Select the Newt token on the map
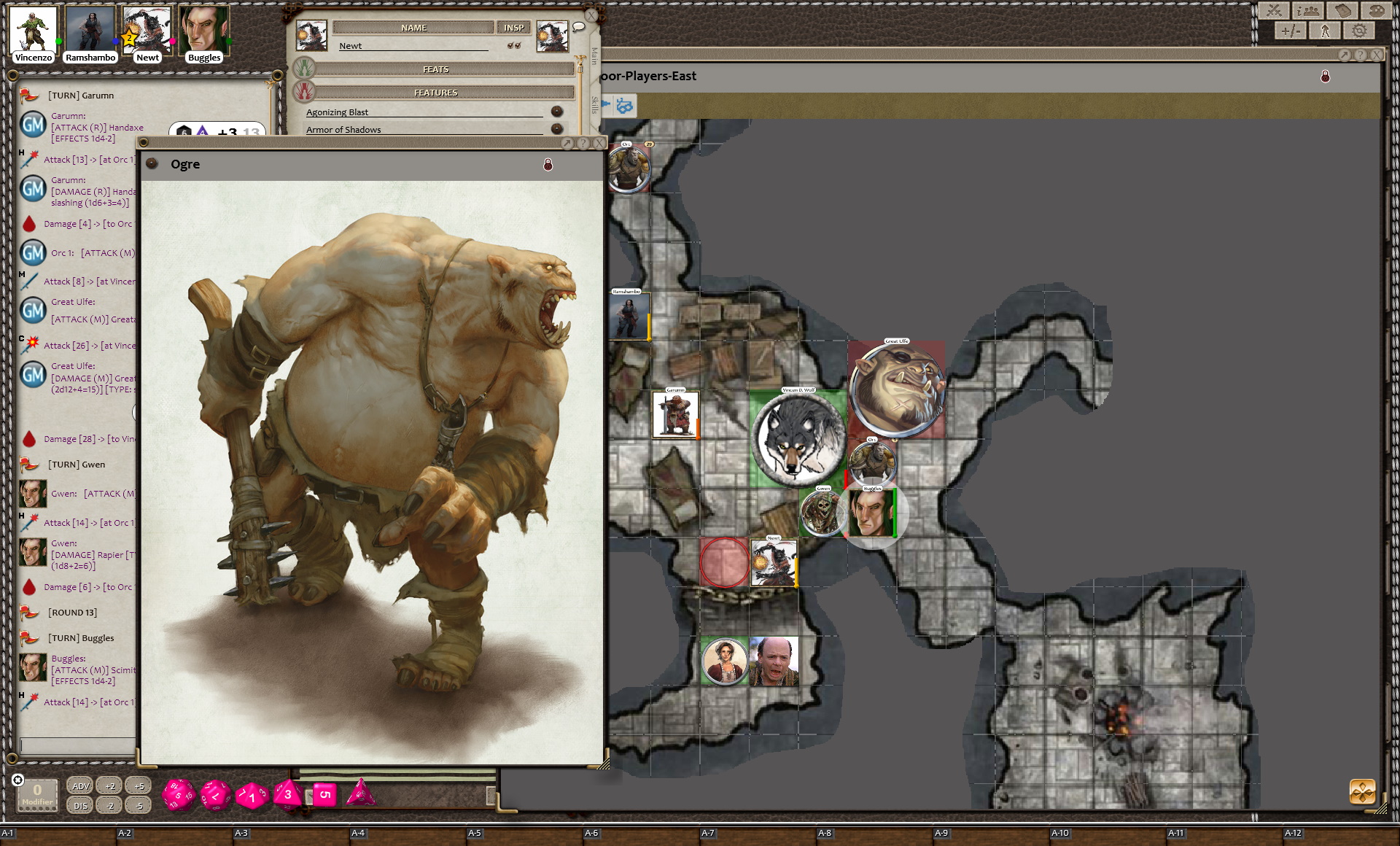Image resolution: width=1400 pixels, height=846 pixels. (x=774, y=562)
